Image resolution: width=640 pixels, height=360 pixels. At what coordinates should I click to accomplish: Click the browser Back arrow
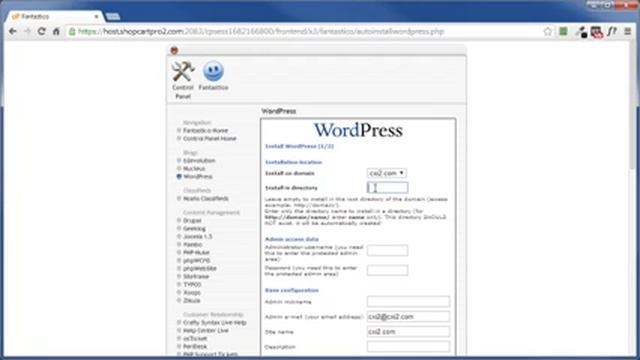click(x=13, y=31)
